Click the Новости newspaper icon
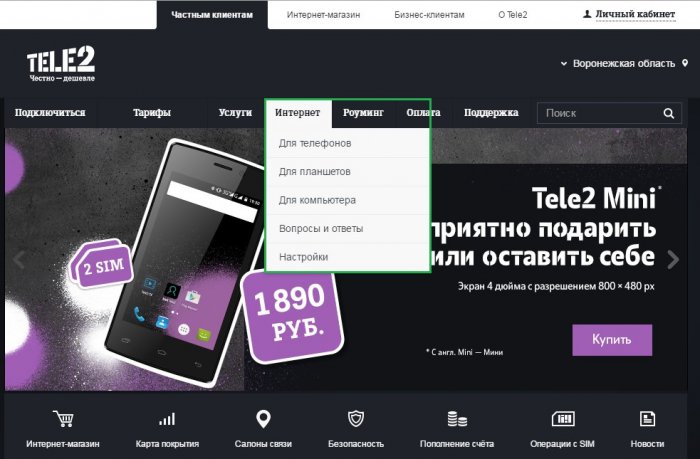Image resolution: width=700 pixels, height=459 pixels. pos(647,419)
